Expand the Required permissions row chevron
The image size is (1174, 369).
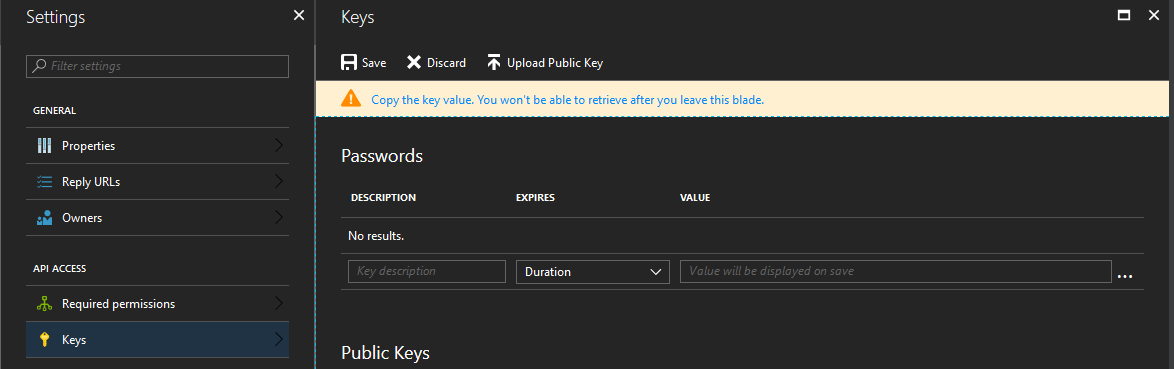[279, 304]
